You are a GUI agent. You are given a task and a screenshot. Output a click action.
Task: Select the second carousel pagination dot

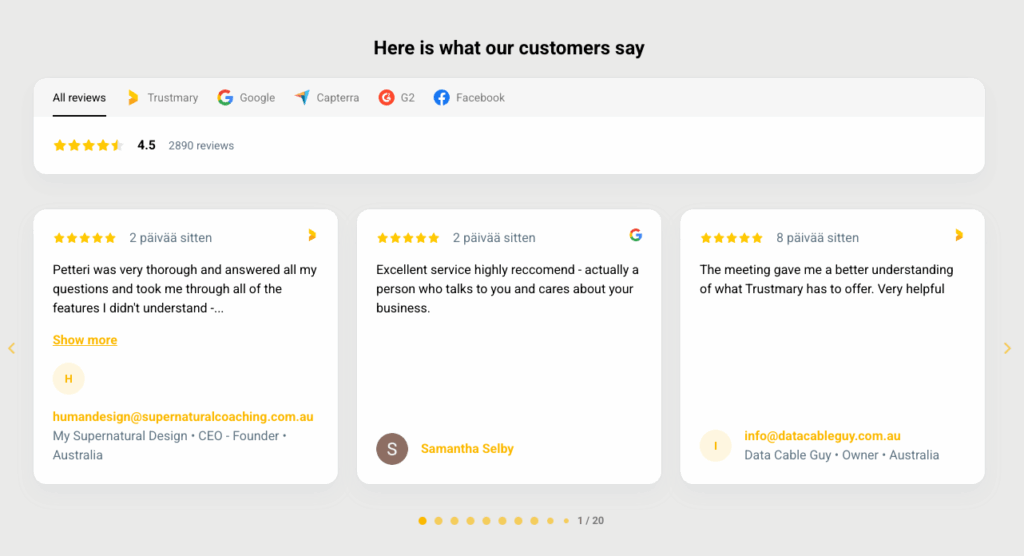pyautogui.click(x=438, y=521)
